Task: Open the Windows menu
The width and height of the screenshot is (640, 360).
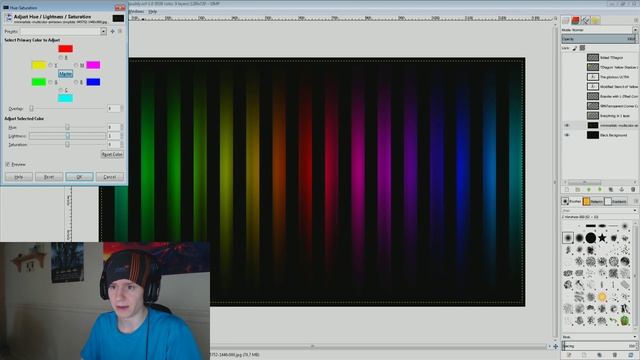Action: point(136,11)
